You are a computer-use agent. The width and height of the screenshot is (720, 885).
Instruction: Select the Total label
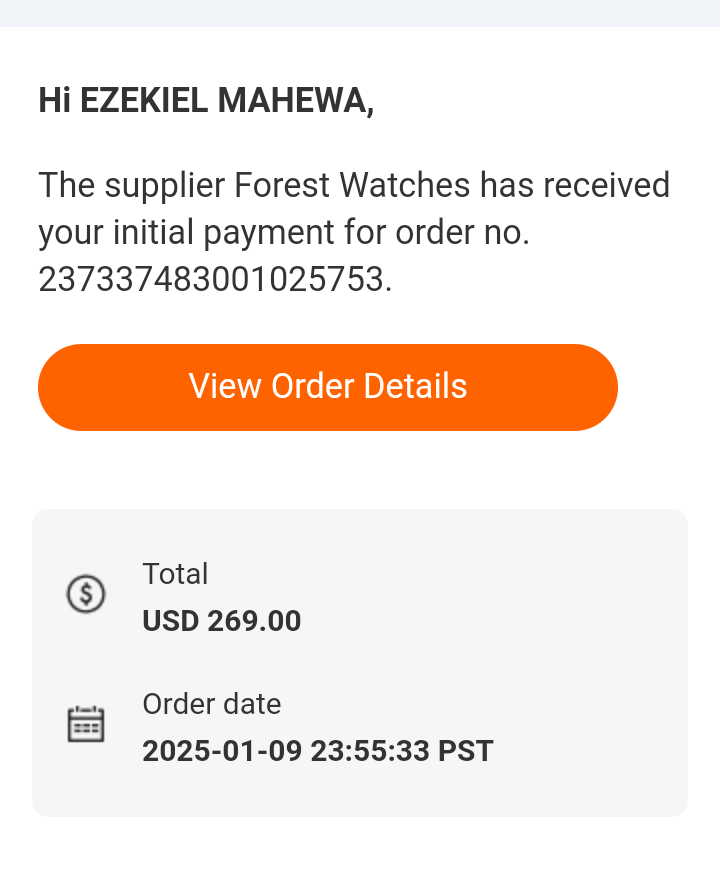tap(175, 573)
